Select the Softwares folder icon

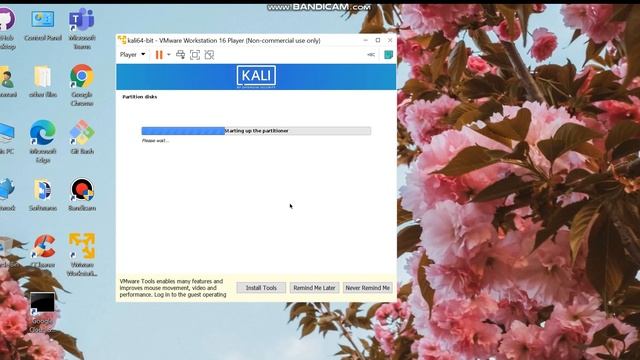pyautogui.click(x=43, y=194)
